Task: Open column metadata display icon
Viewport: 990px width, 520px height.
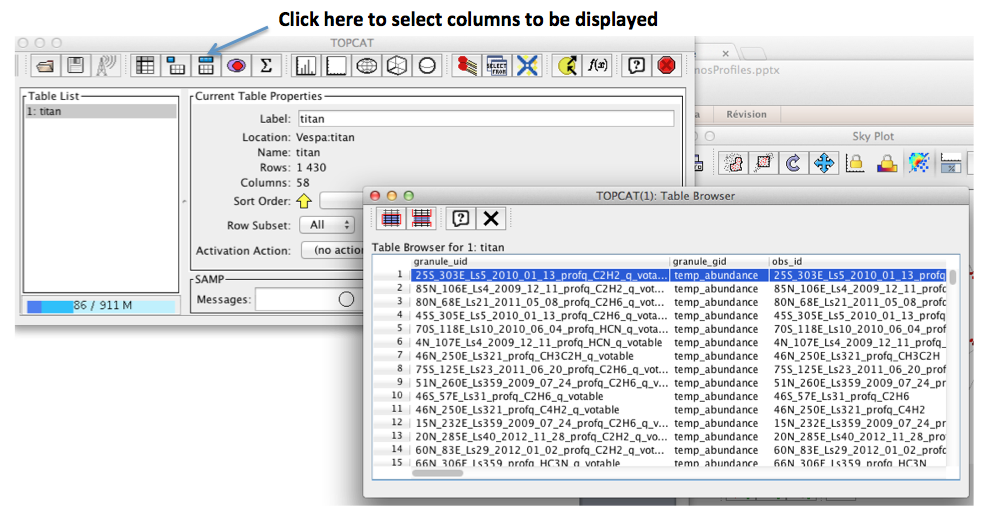Action: (206, 66)
